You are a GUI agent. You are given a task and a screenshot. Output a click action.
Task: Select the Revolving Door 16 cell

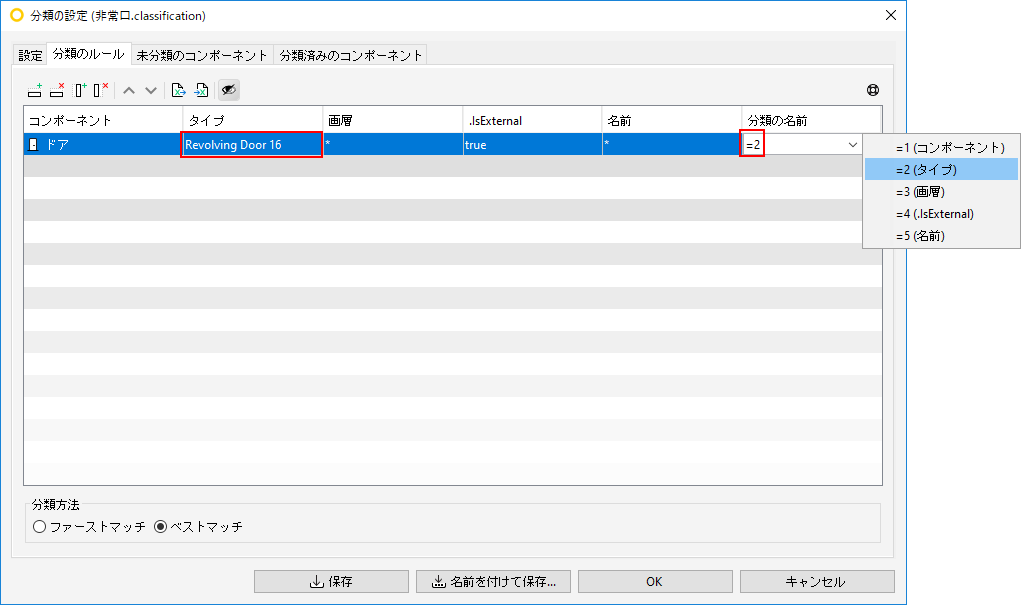click(251, 144)
